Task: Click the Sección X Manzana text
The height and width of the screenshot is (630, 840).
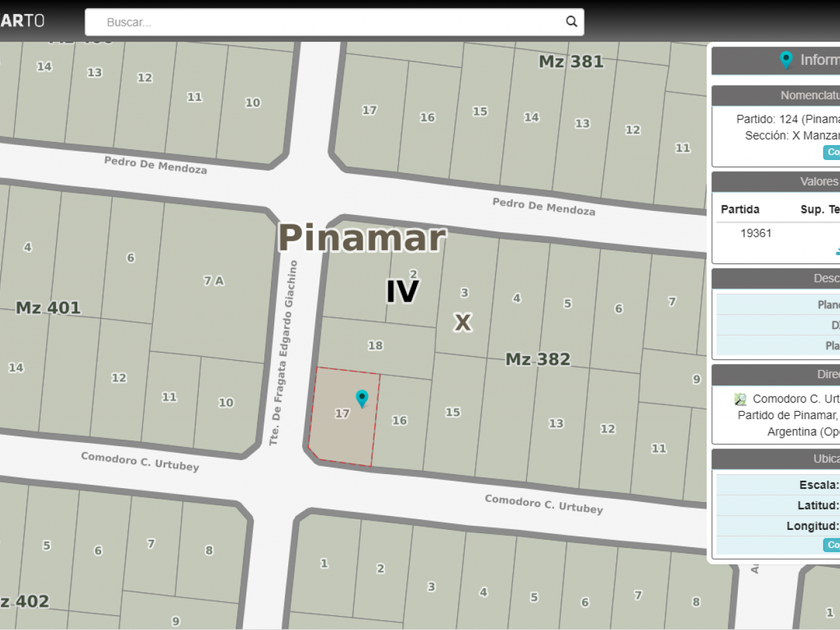Action: (x=792, y=136)
